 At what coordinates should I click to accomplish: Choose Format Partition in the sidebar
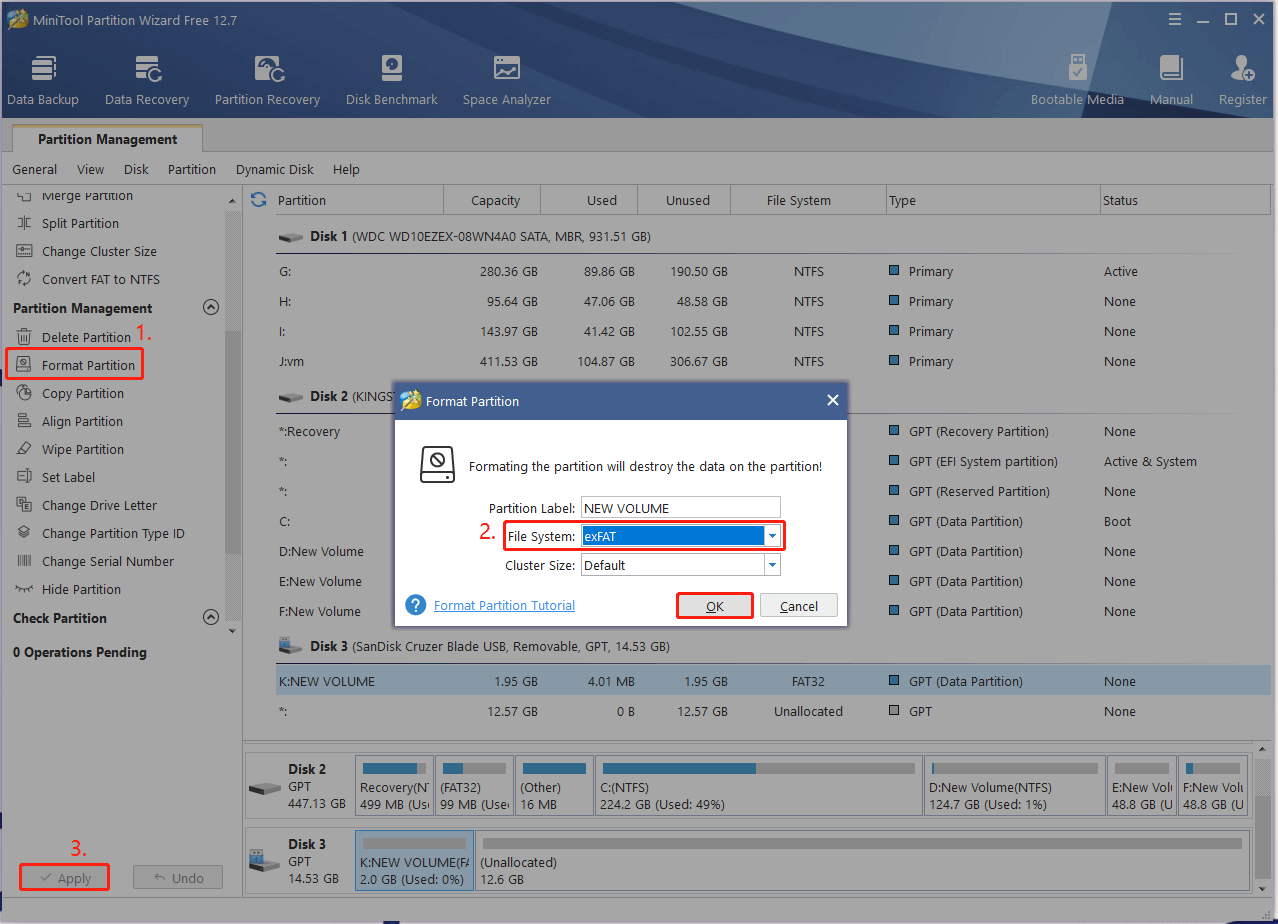click(x=88, y=365)
